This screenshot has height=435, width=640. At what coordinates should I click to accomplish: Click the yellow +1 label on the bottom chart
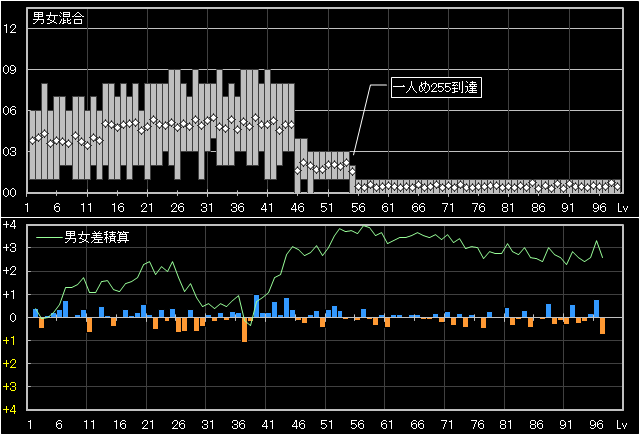pyautogui.click(x=9, y=340)
